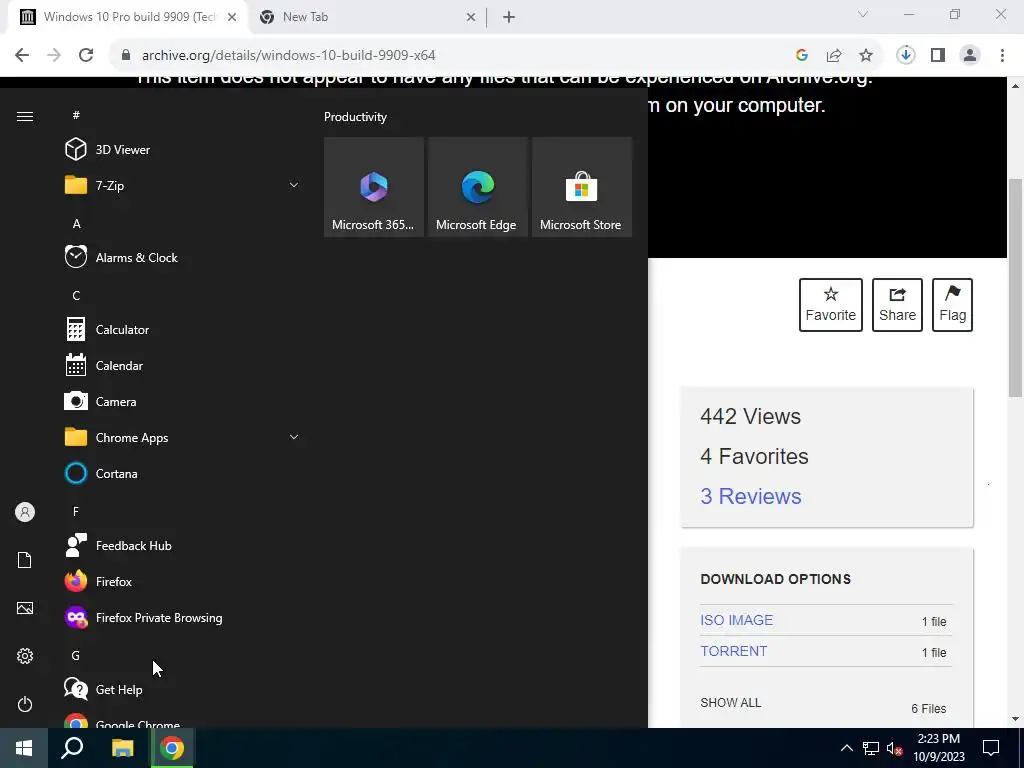Launch the Camera app
This screenshot has height=768, width=1024.
pos(182,402)
